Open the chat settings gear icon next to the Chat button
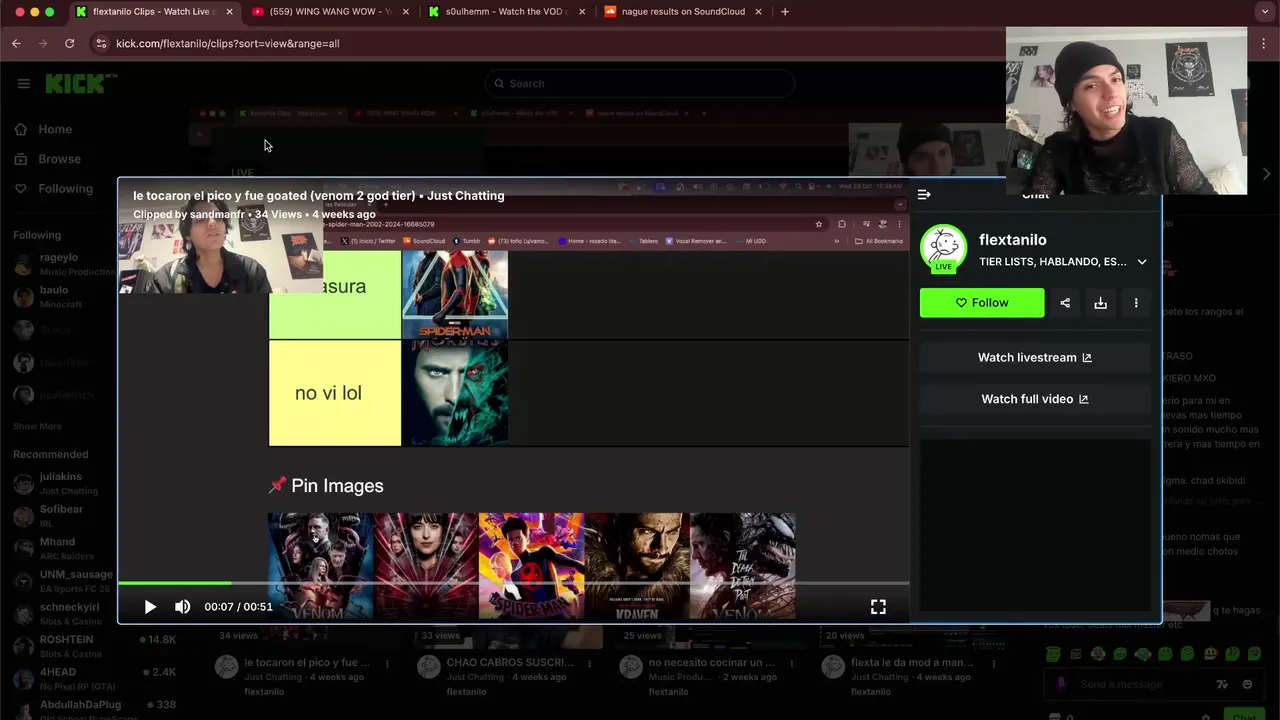The image size is (1280, 720). coord(1207,716)
